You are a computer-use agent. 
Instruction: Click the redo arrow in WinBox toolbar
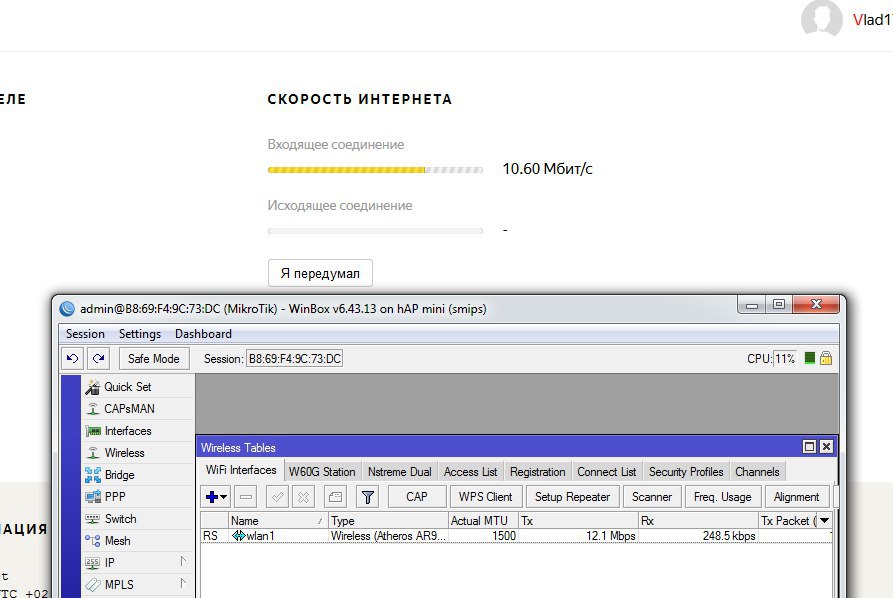(x=99, y=359)
